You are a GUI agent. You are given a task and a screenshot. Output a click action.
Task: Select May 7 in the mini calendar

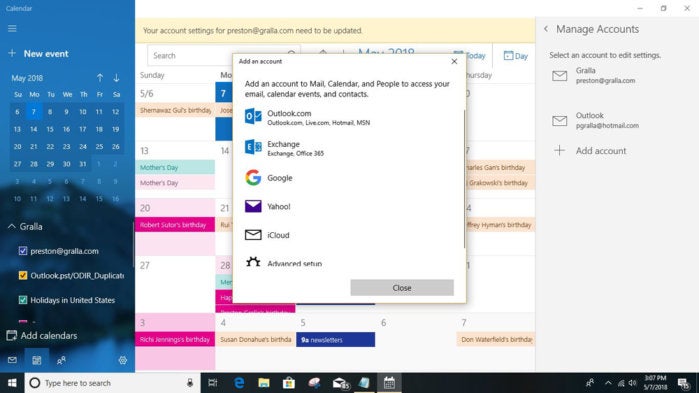click(x=34, y=112)
